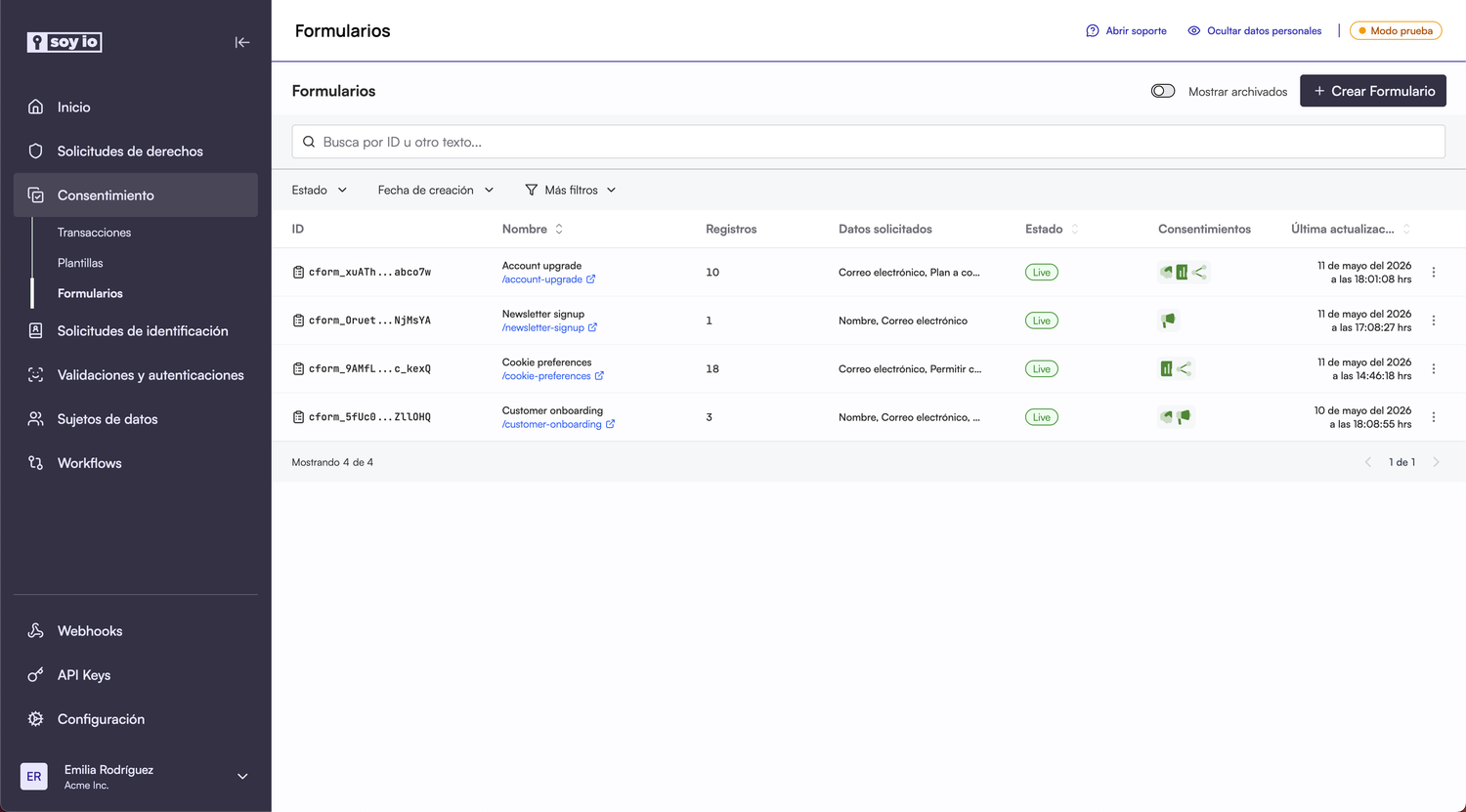The image size is (1466, 812).
Task: Open row menu for Cookie preferences form
Action: 1434,368
